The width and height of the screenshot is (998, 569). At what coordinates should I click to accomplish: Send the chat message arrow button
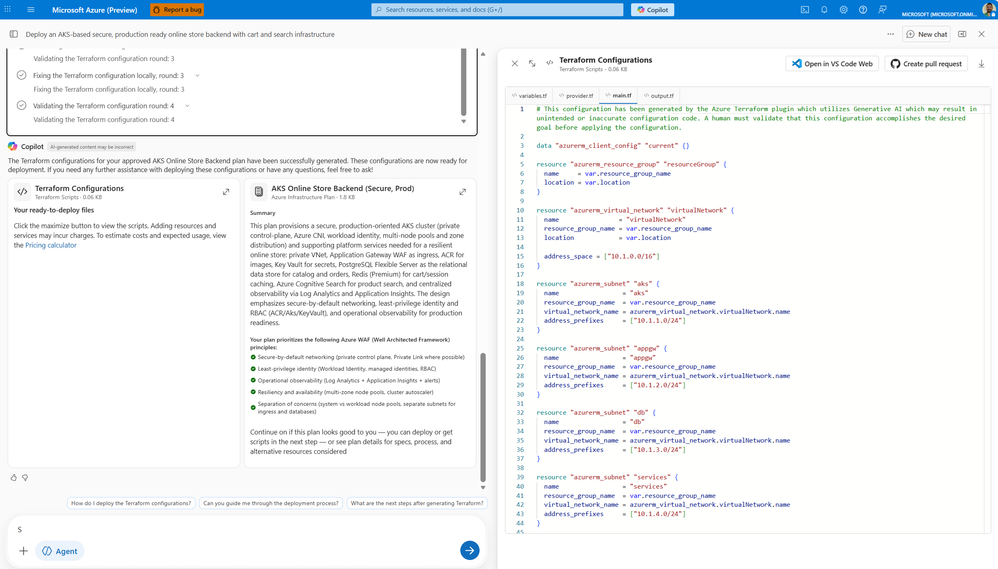[x=470, y=551]
